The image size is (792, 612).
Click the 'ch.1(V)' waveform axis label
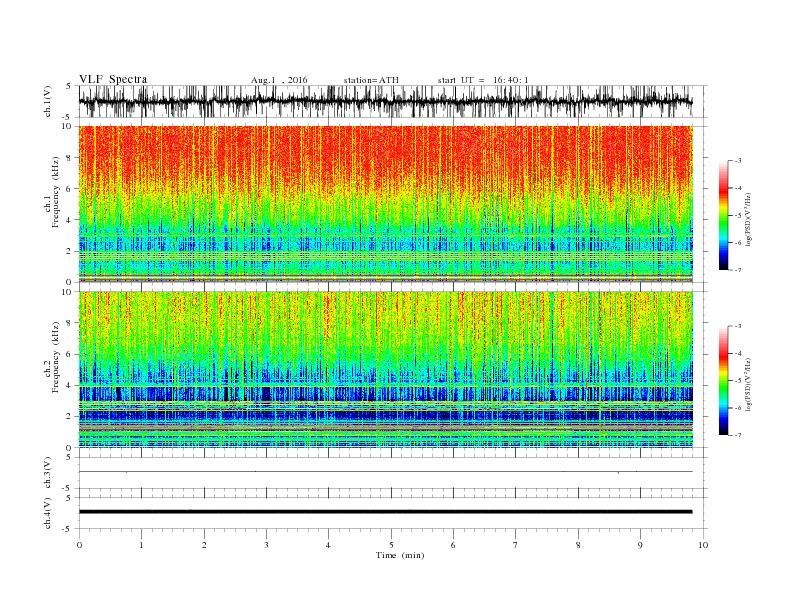tap(48, 102)
